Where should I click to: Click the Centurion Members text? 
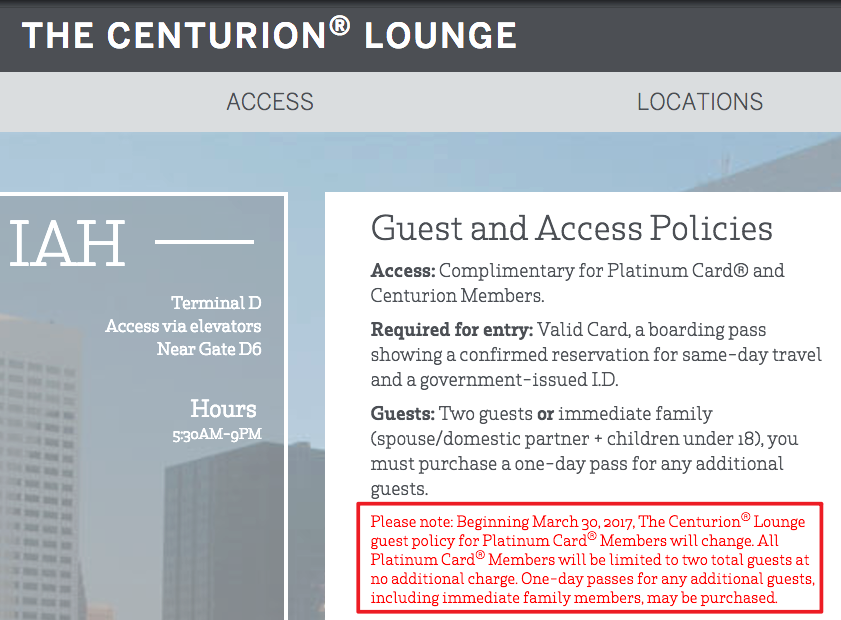point(457,296)
